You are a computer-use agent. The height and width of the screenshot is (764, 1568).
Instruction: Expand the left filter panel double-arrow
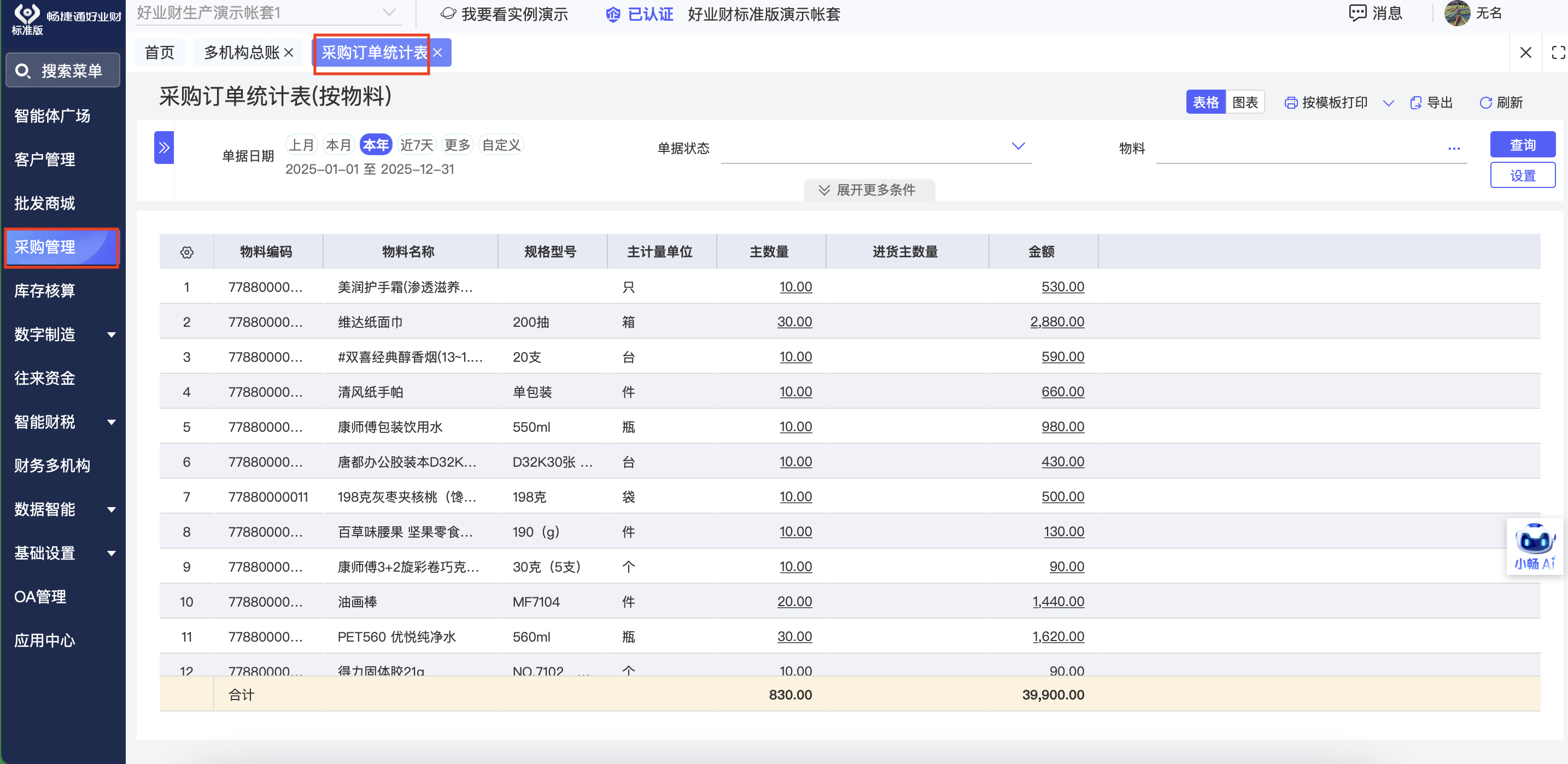click(x=163, y=147)
